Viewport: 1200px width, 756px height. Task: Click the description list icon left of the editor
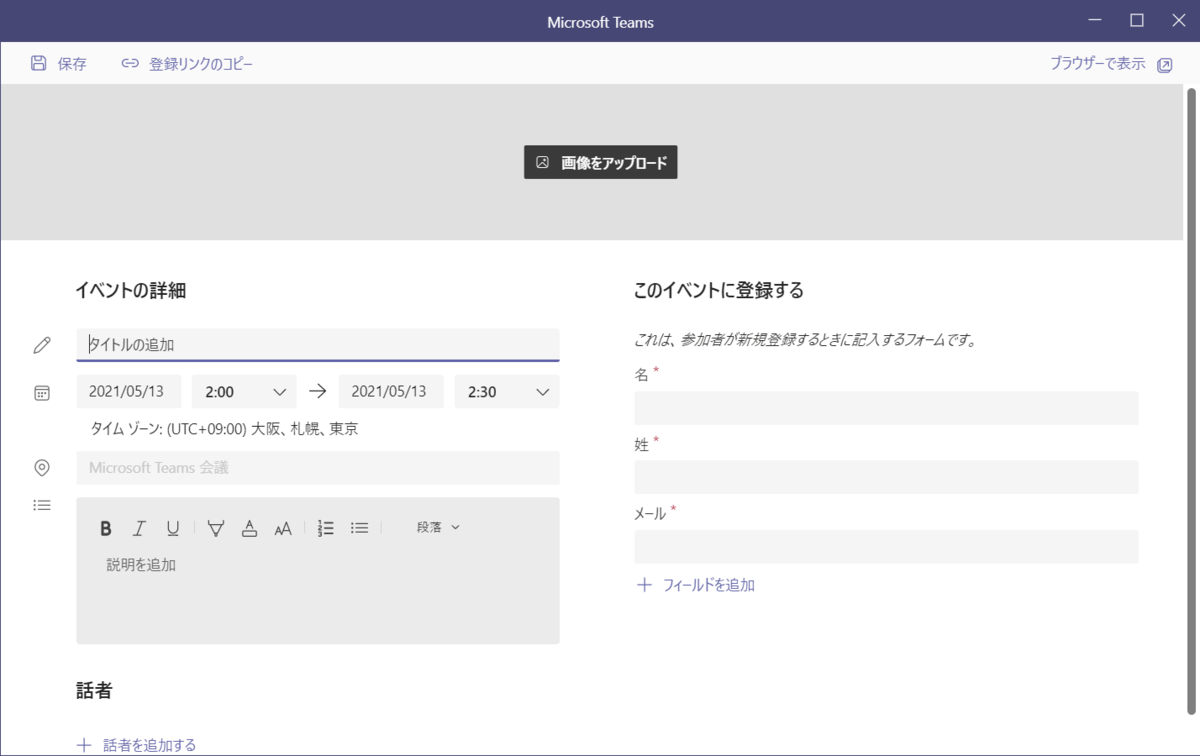point(42,505)
